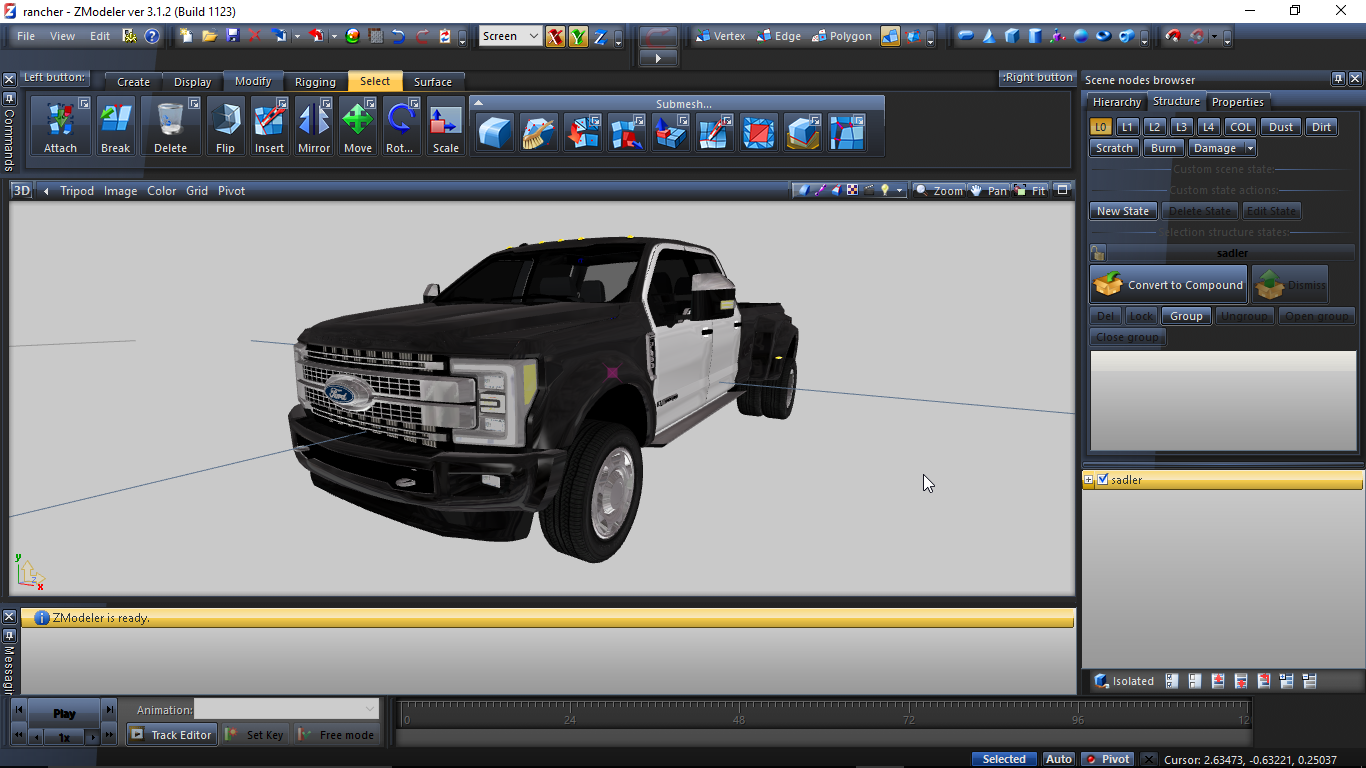Pick the Scale tool
Screen dimensions: 1366x768
click(445, 126)
